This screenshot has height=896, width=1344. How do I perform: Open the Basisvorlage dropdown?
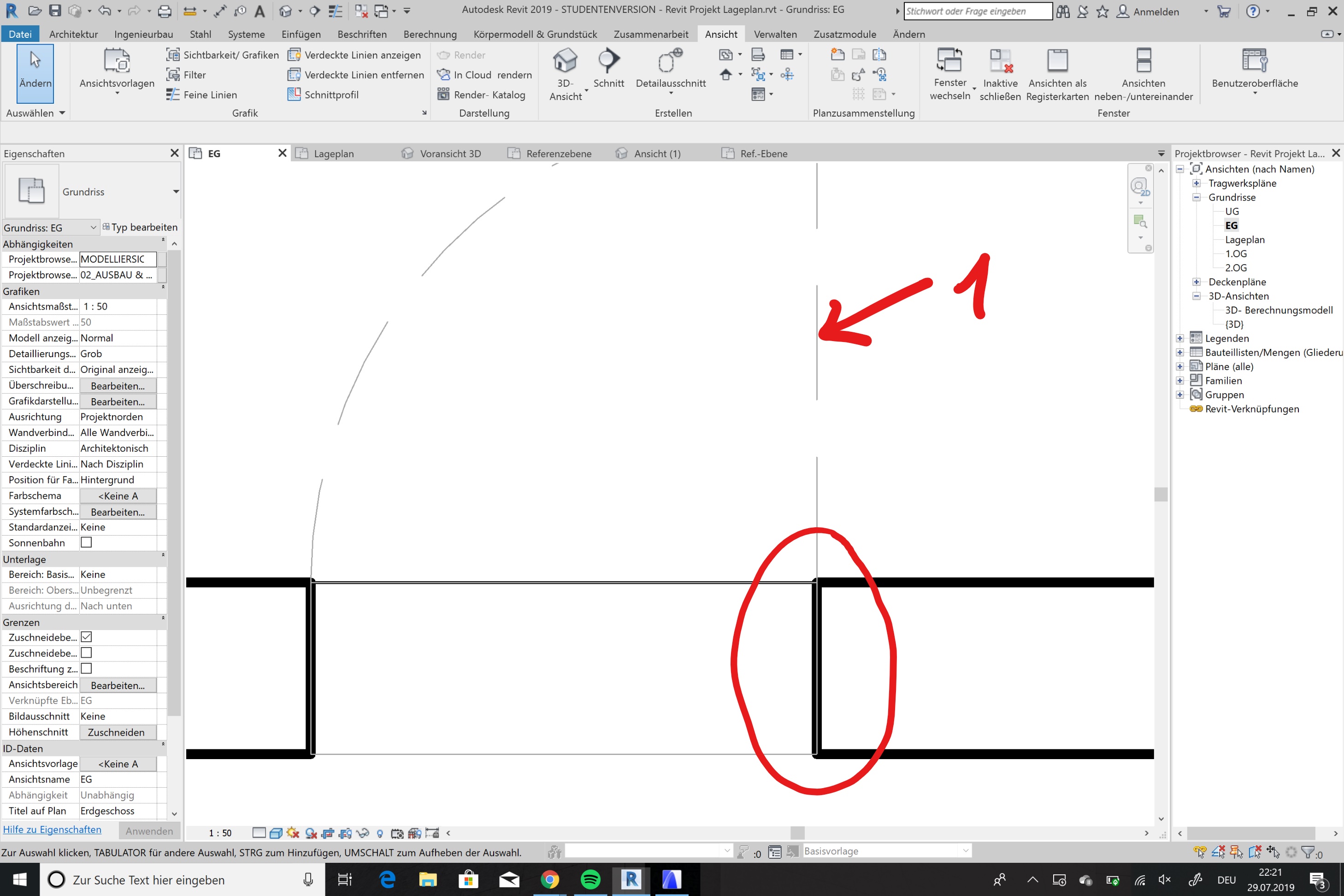point(966,850)
